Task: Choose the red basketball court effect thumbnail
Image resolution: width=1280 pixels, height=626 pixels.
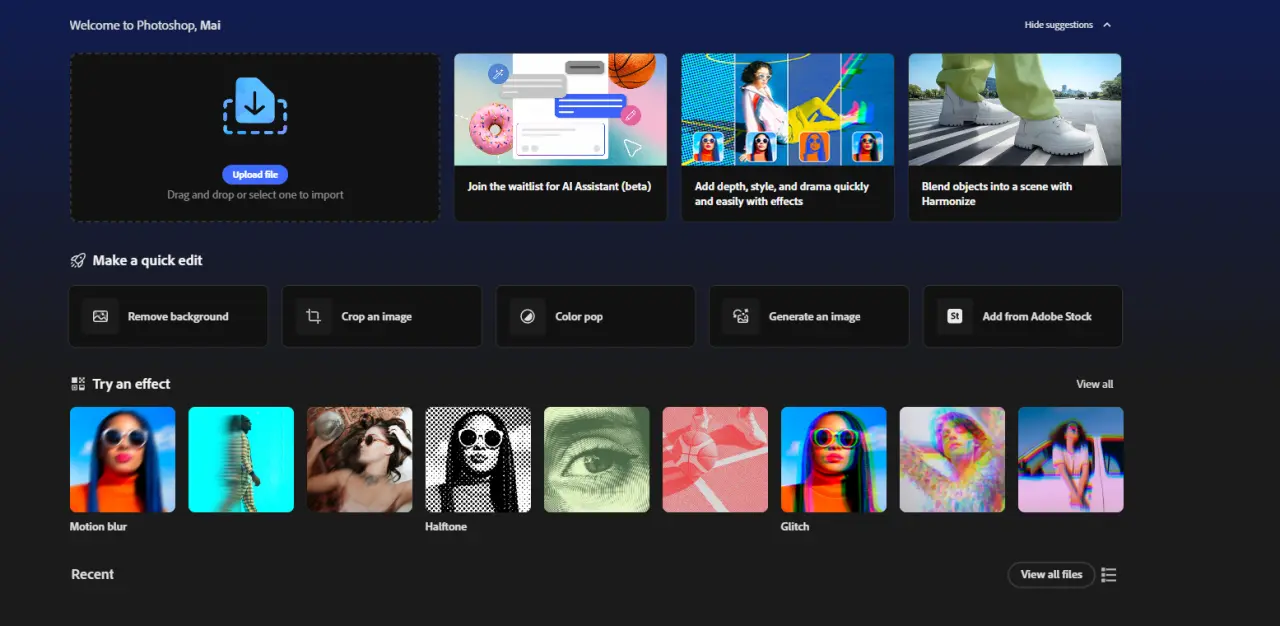Action: click(715, 459)
